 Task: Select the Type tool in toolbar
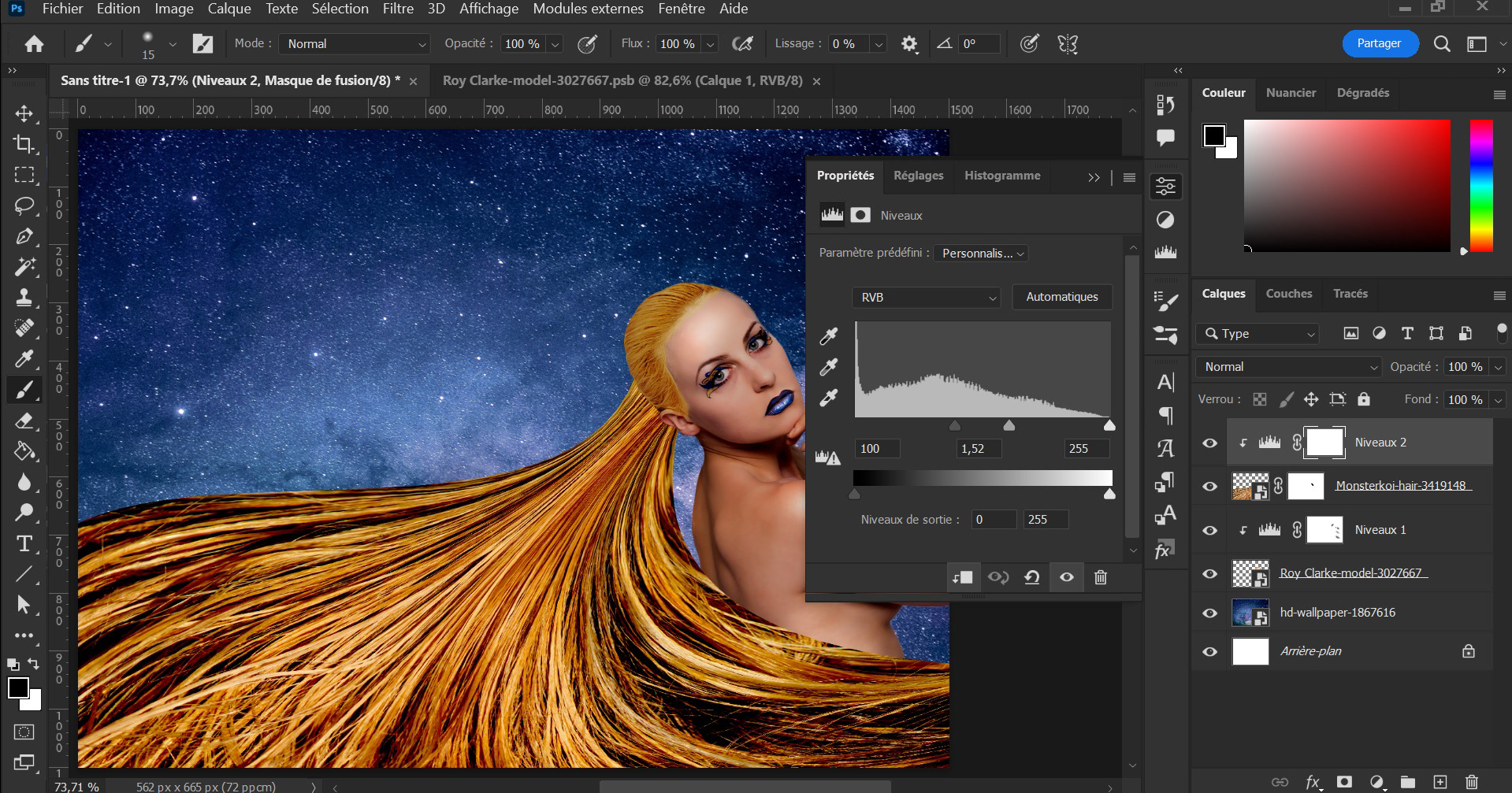[24, 543]
